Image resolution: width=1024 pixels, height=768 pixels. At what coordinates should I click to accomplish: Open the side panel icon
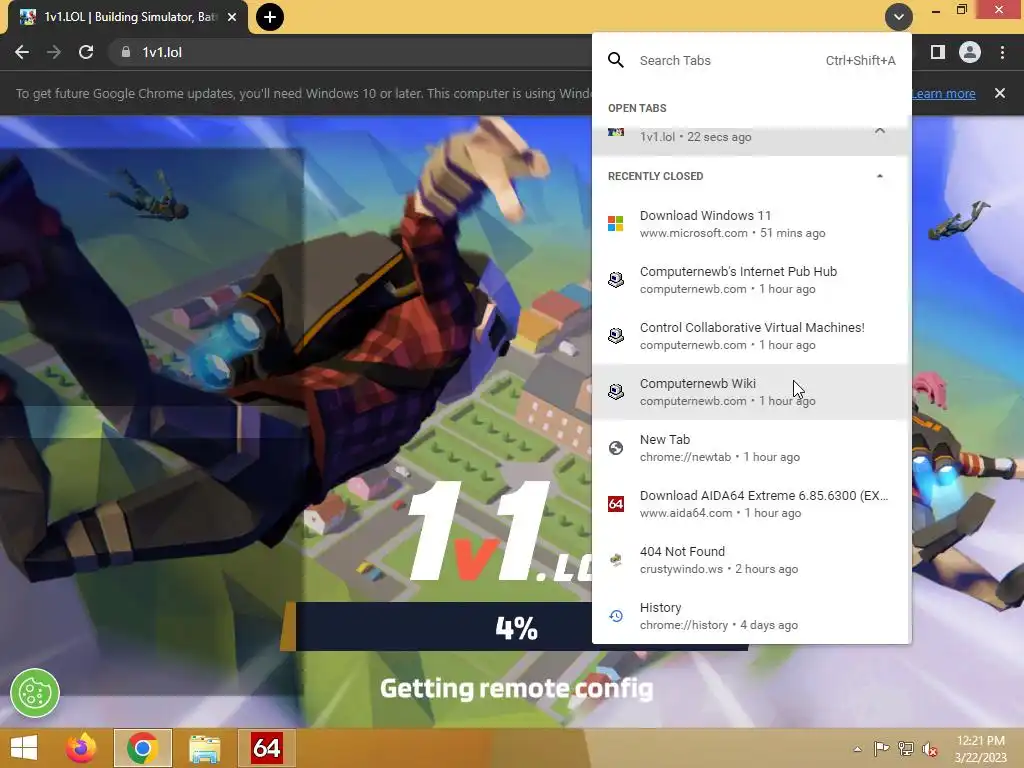click(938, 52)
